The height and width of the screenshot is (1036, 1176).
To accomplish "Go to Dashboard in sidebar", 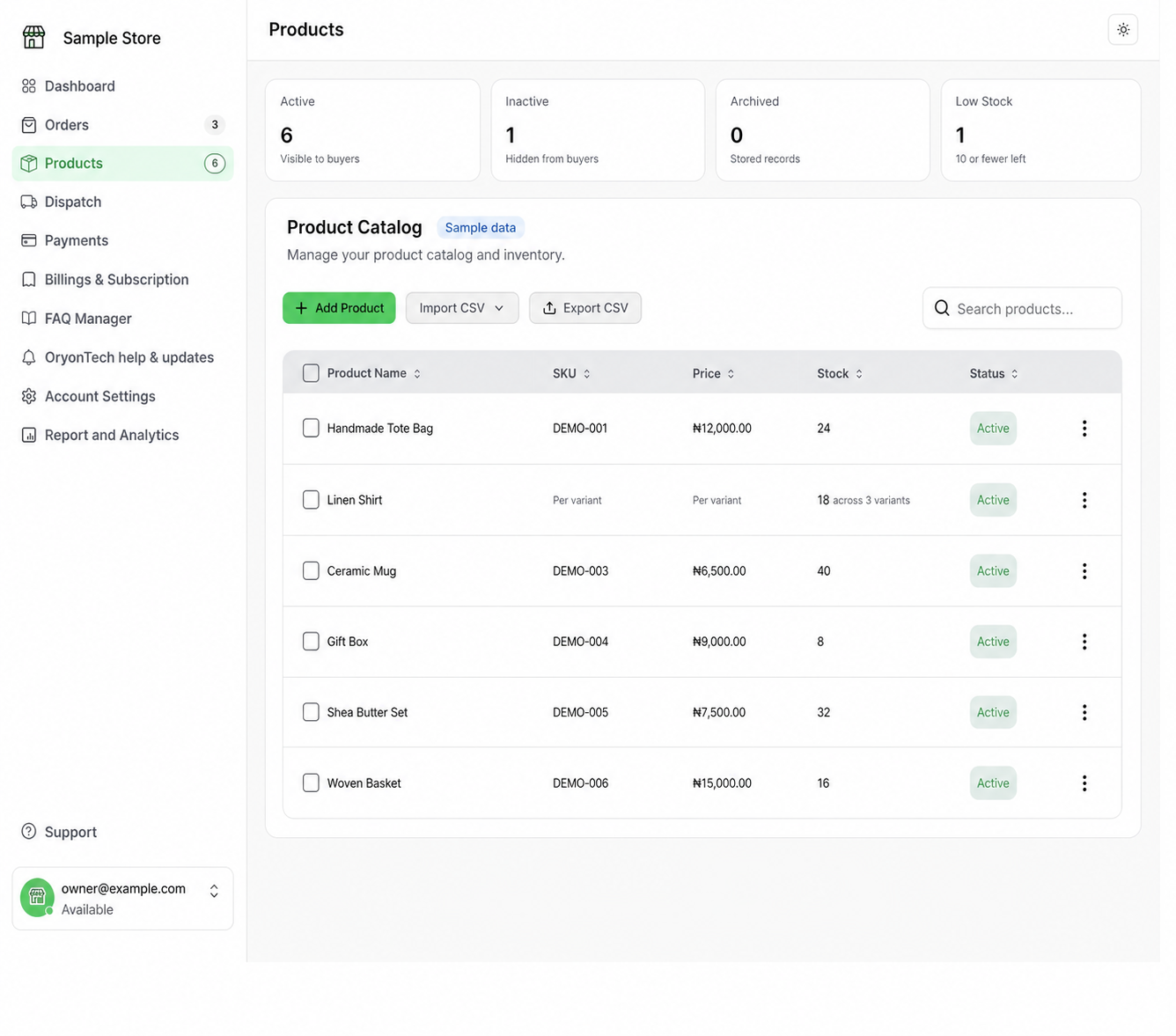I will click(x=122, y=86).
